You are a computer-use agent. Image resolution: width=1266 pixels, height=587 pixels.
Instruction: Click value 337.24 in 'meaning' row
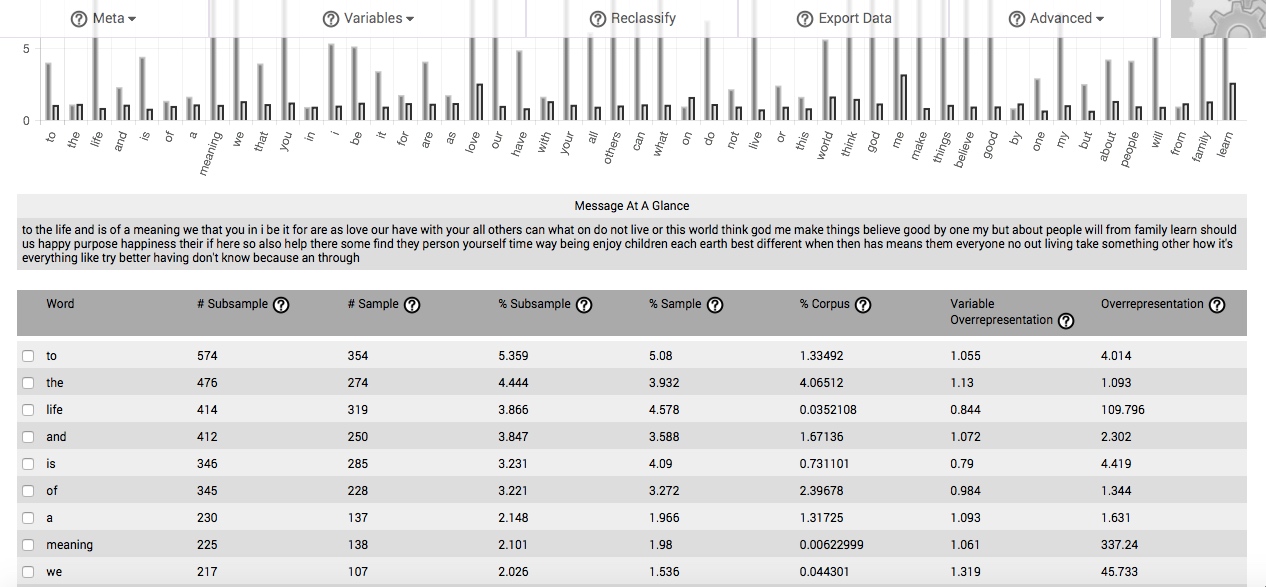[1120, 545]
